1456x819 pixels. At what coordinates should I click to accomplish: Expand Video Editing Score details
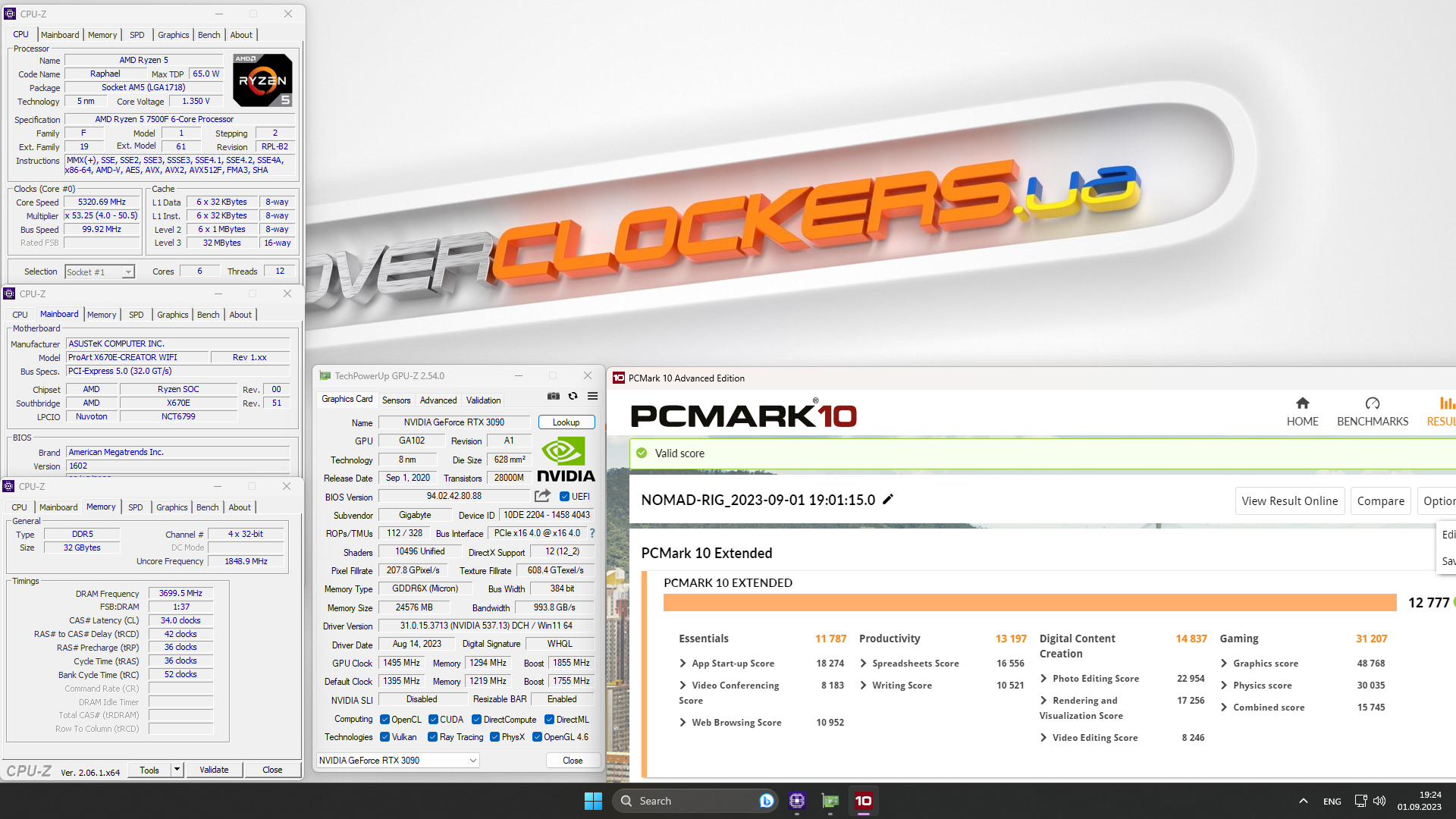pos(1043,738)
